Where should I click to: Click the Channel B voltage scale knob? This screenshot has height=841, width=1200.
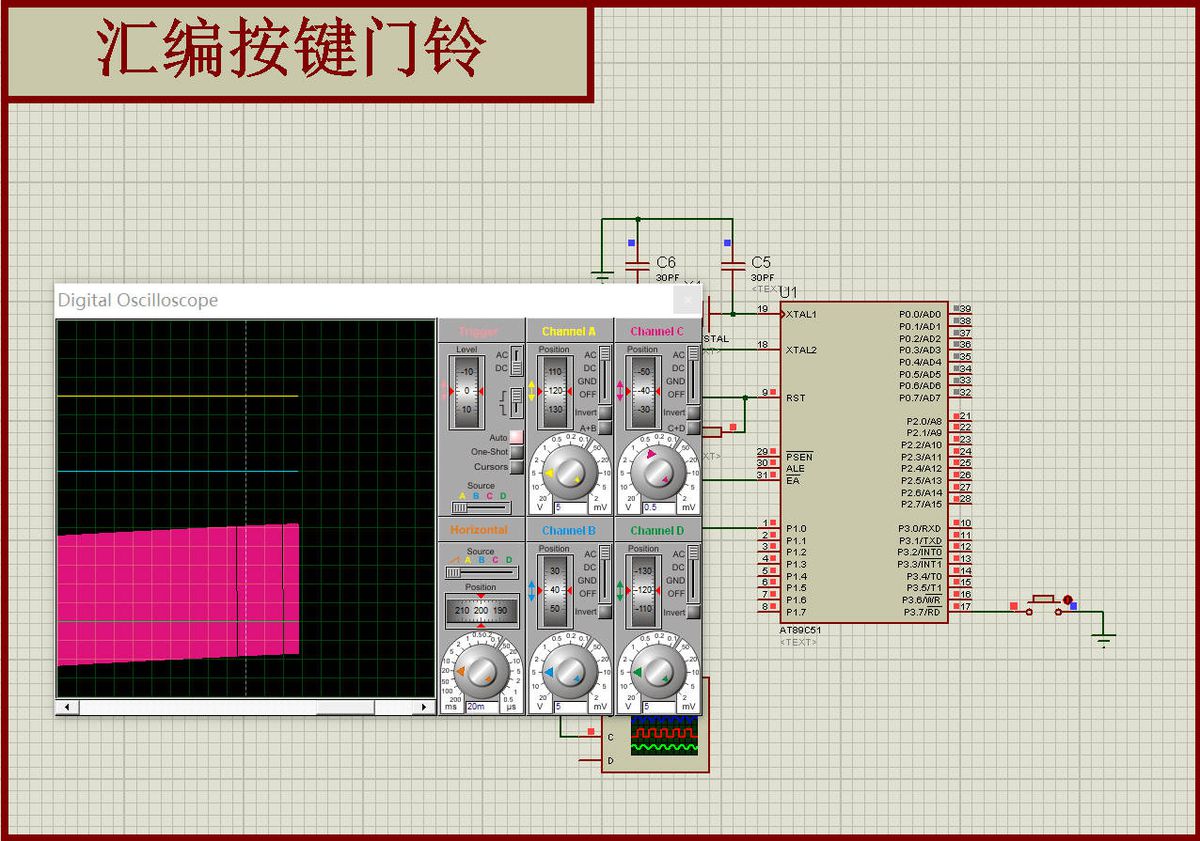569,672
